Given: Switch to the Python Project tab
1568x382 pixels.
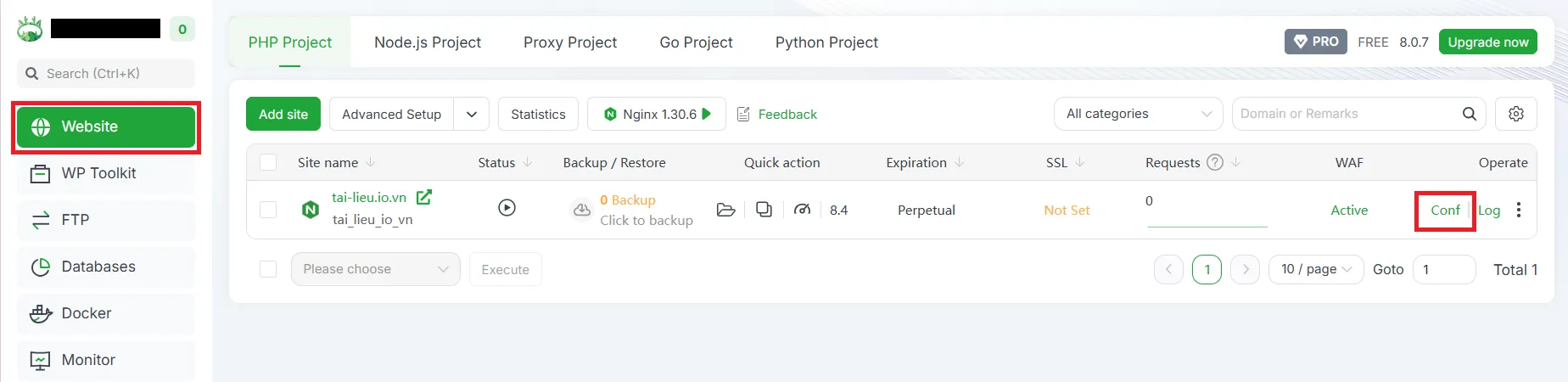Looking at the screenshot, I should [x=826, y=42].
